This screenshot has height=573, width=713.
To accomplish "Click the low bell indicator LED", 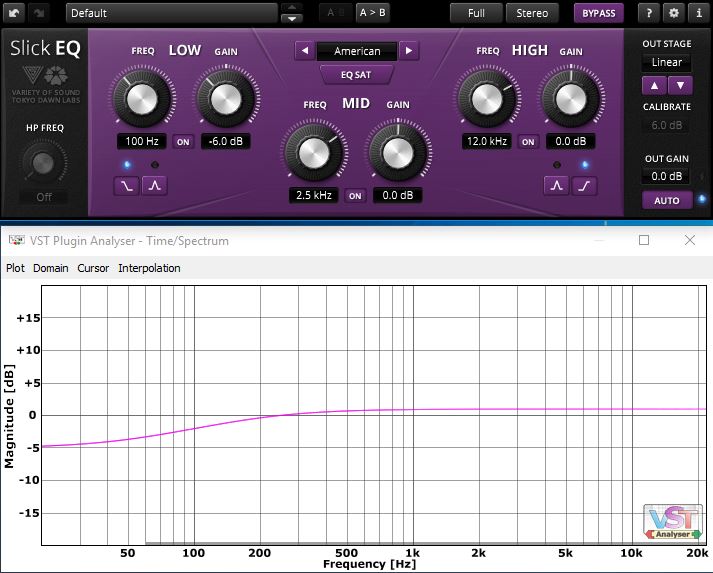I will [155, 165].
